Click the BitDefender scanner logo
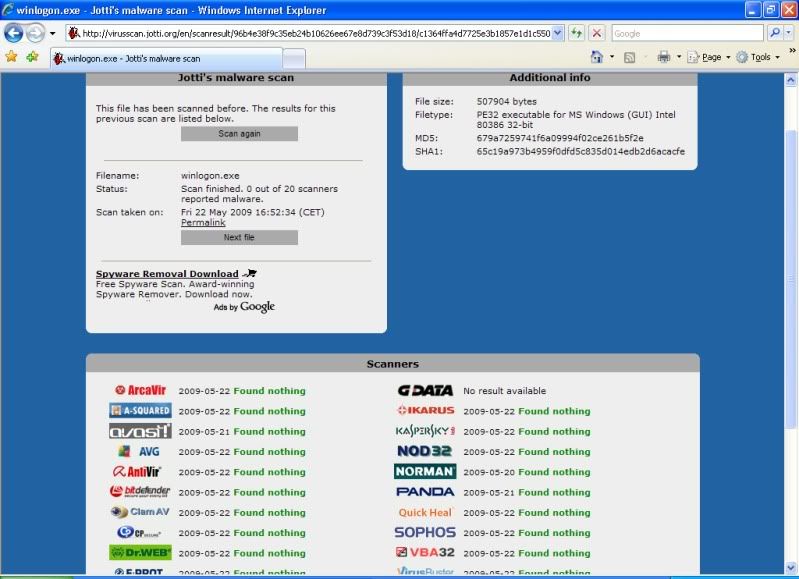The image size is (799, 579). 140,492
